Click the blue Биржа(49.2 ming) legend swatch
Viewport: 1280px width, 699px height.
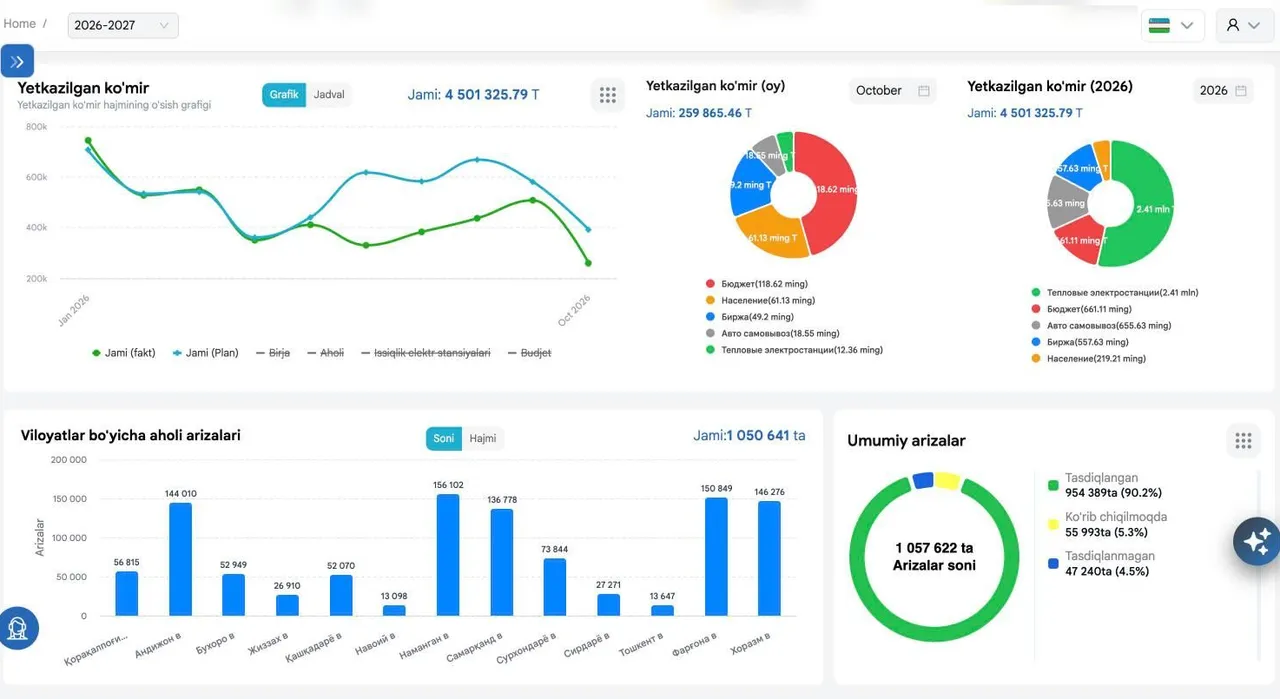coord(710,317)
